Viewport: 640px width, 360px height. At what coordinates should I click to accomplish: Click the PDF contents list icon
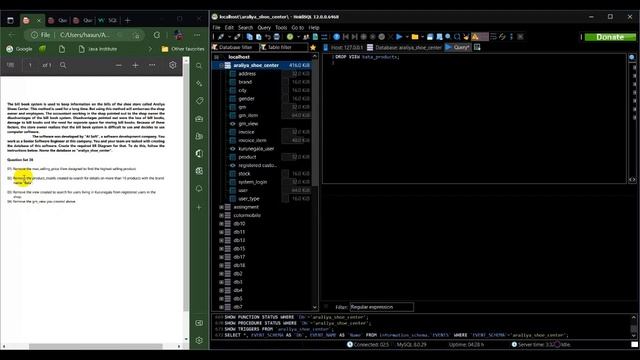pos(11,65)
